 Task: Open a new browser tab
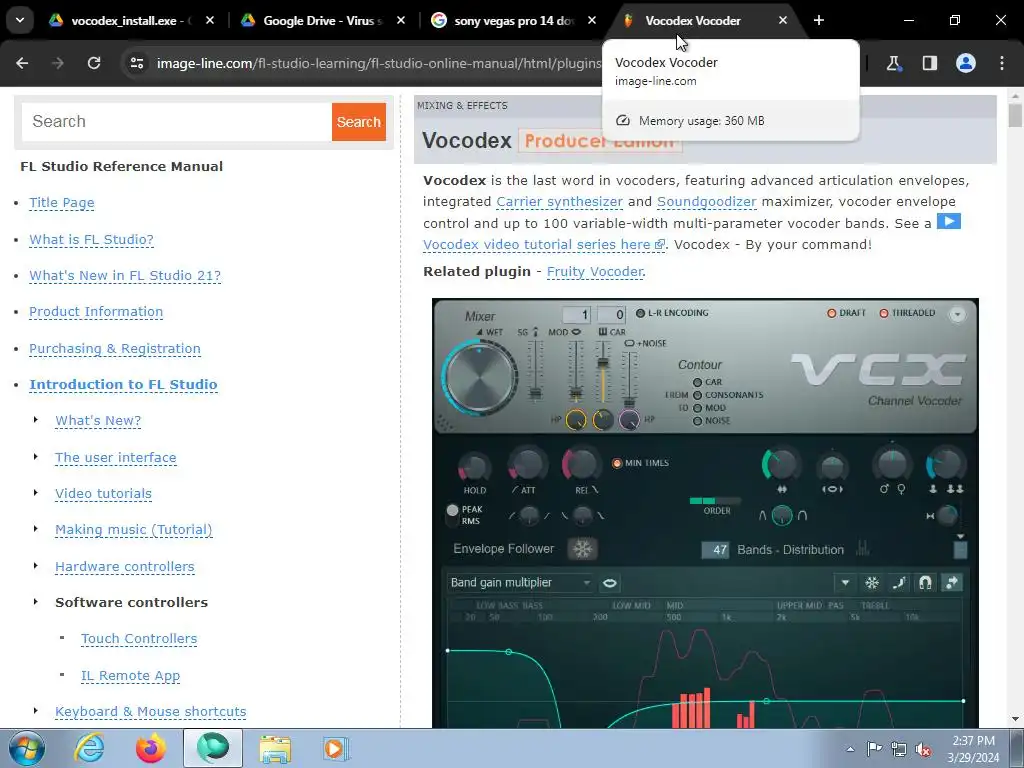point(818,20)
